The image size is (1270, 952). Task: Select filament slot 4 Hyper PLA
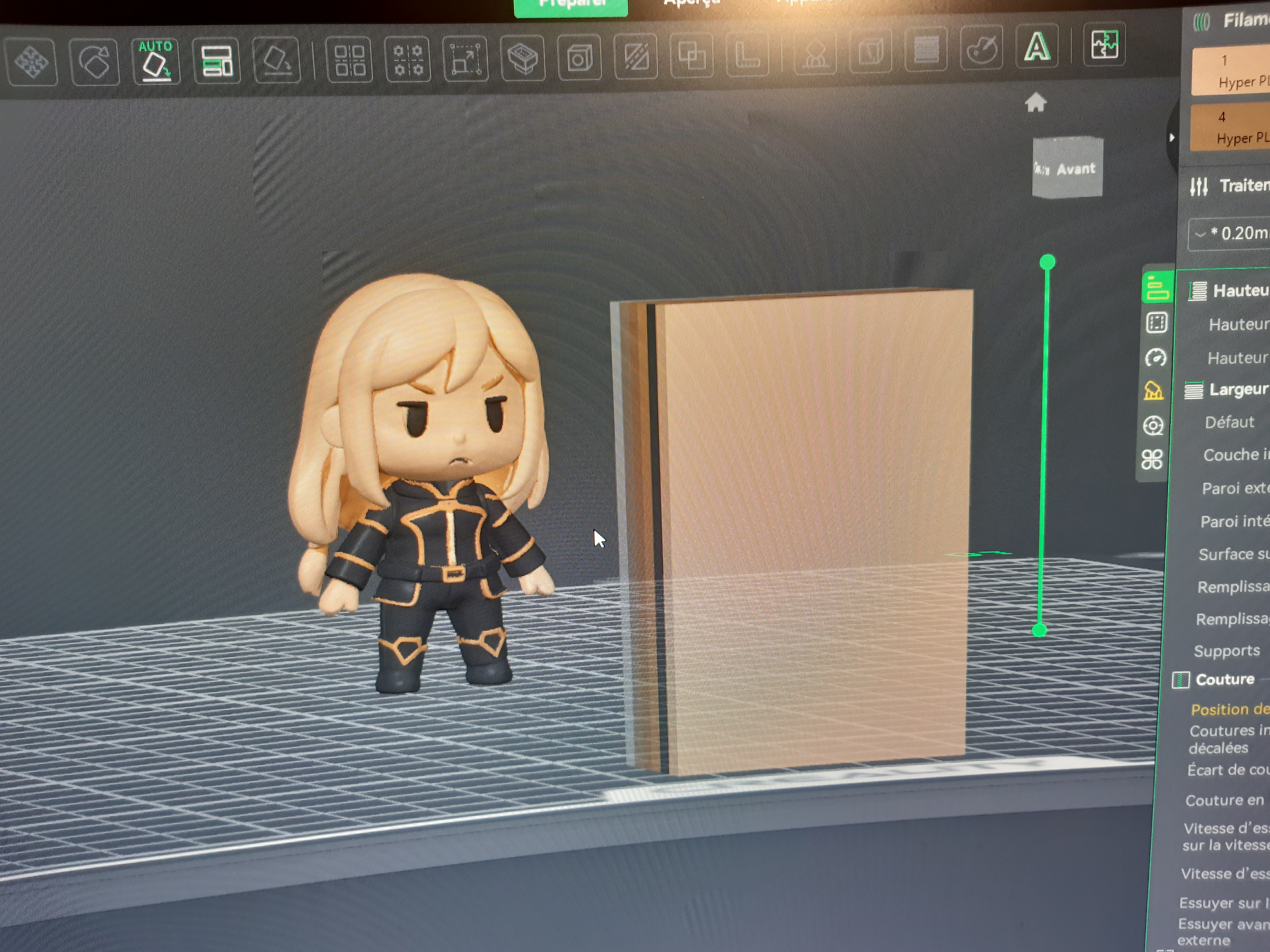(1230, 127)
